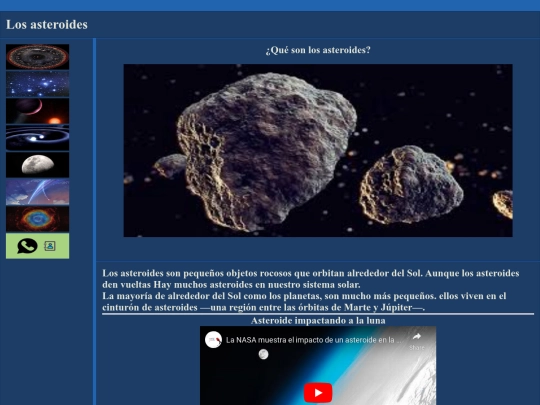
Task: Open the moon thumbnail in sidebar
Action: 38,165
